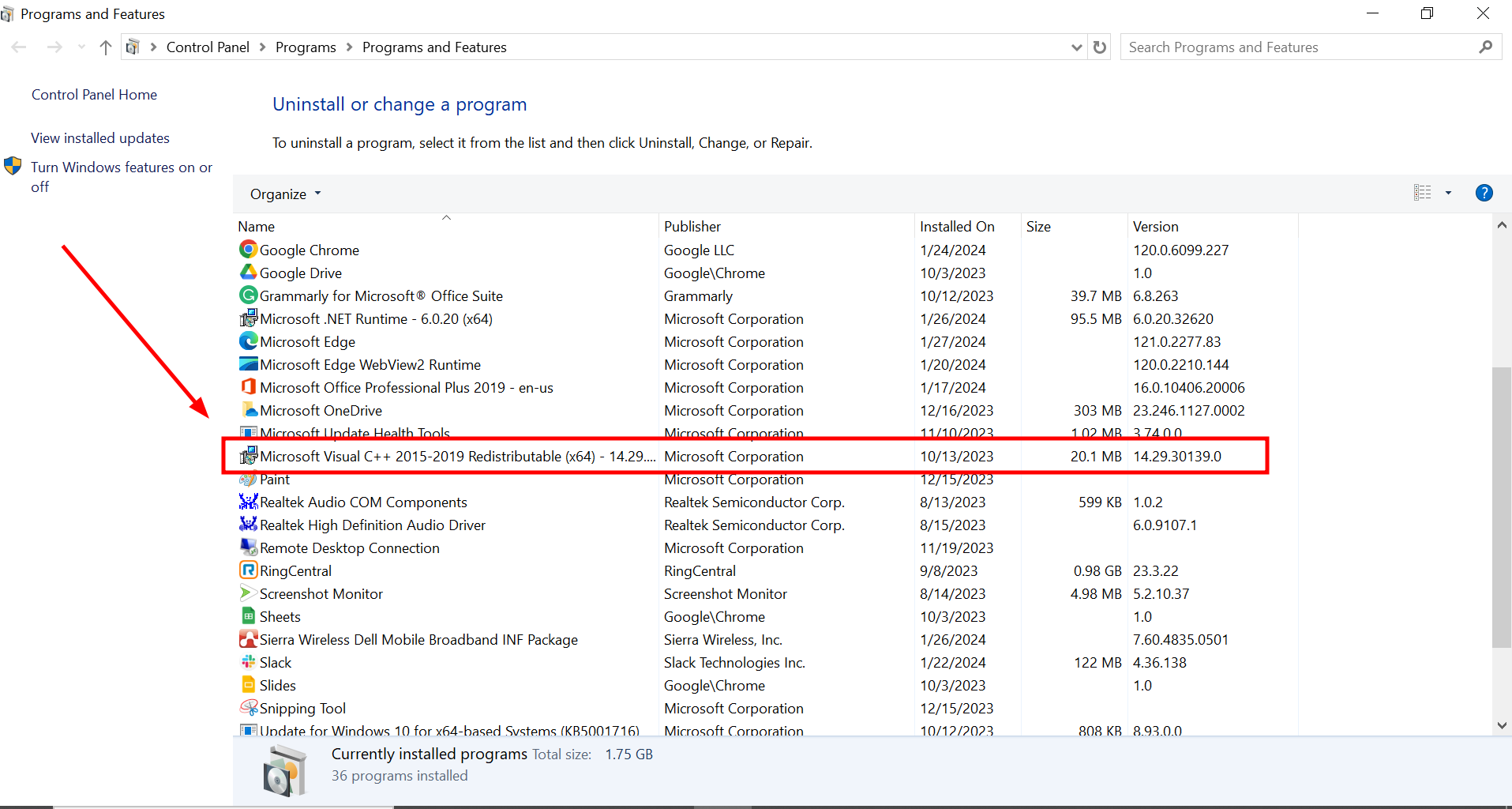Open the Organize dropdown menu
This screenshot has width=1512, height=809.
coord(283,194)
